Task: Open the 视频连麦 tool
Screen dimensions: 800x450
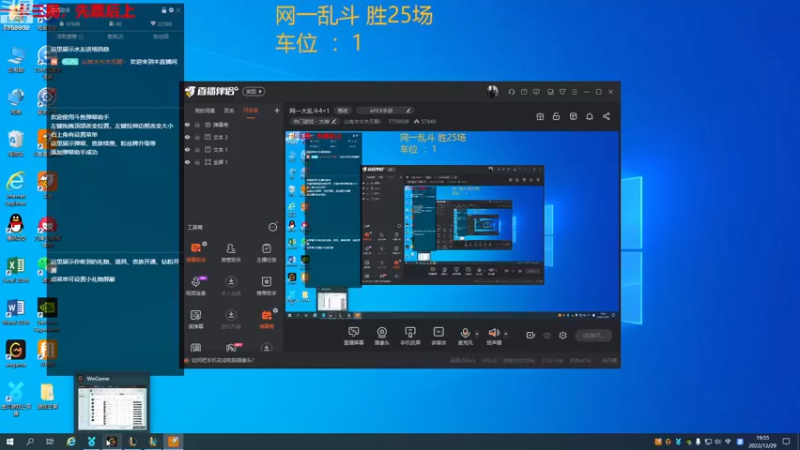Action: (196, 285)
